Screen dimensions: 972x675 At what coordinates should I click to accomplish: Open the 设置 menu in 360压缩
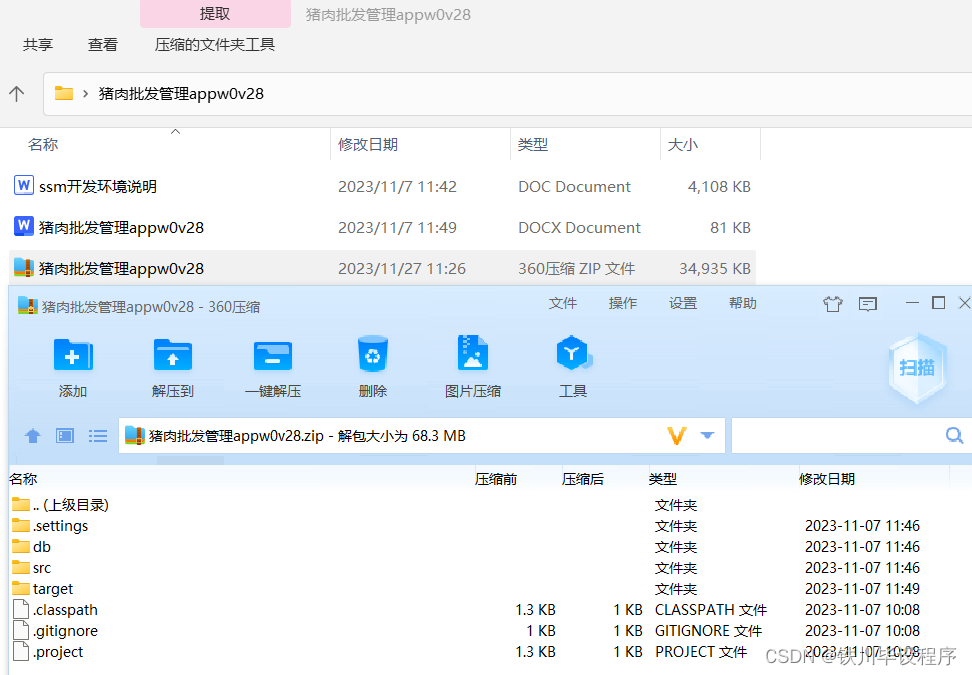[x=683, y=303]
